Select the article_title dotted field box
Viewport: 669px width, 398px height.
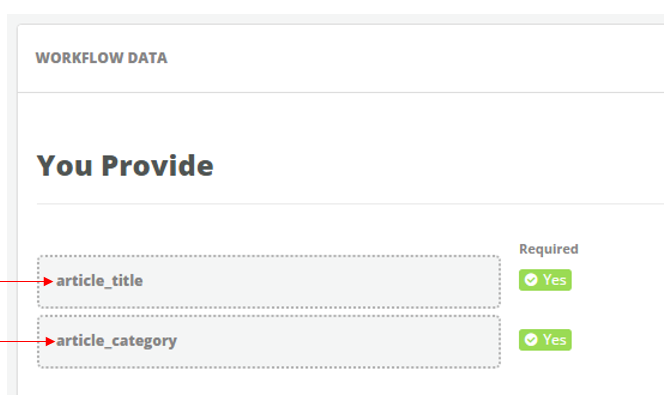(269, 282)
